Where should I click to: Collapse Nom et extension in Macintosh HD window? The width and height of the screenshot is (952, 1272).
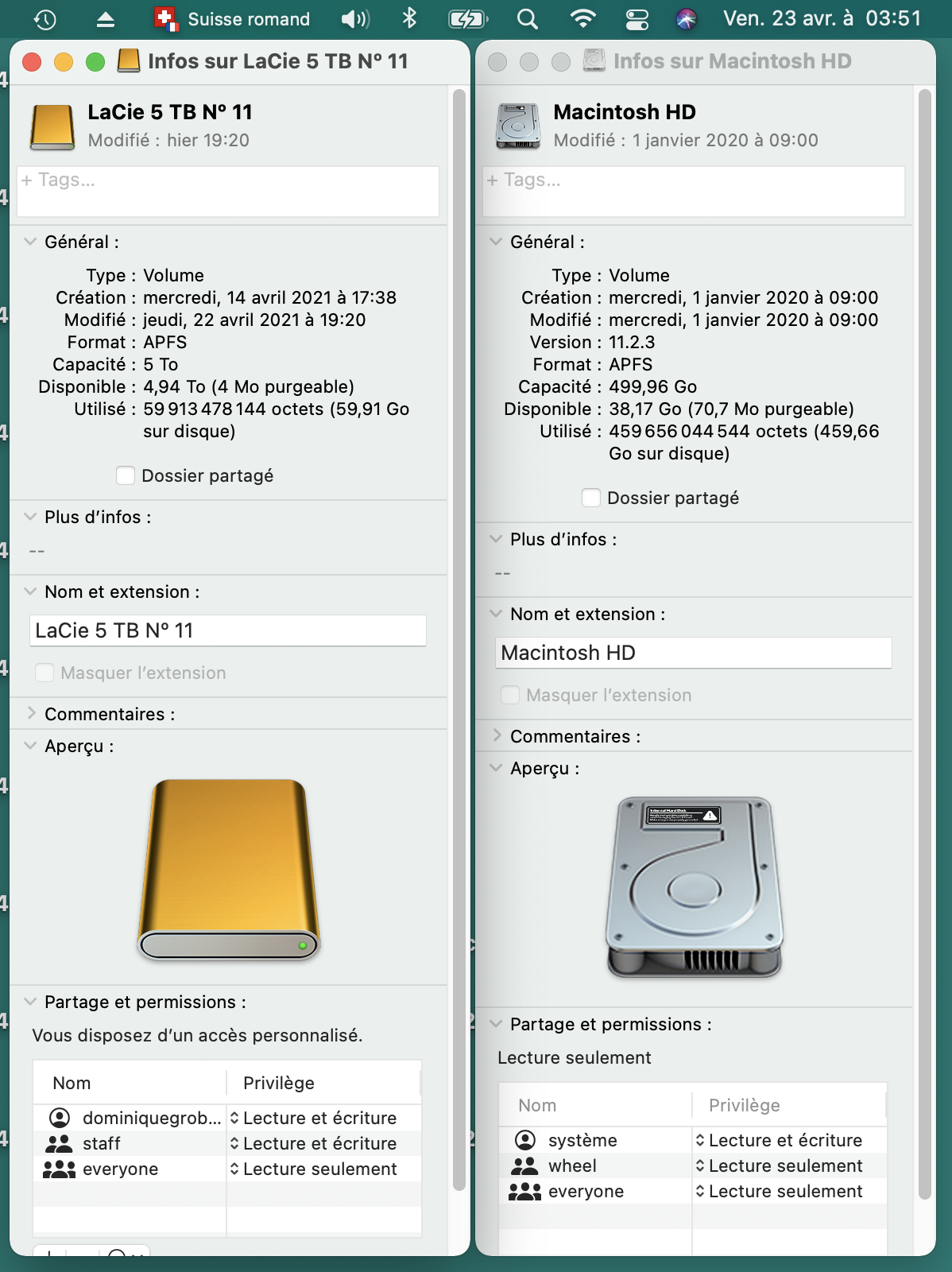496,614
